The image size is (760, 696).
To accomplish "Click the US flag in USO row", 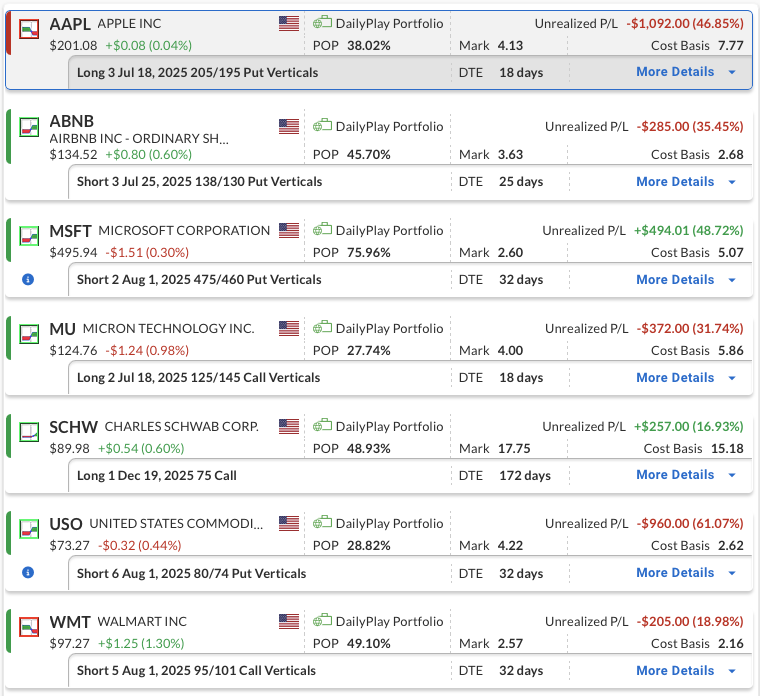I will coord(289,523).
